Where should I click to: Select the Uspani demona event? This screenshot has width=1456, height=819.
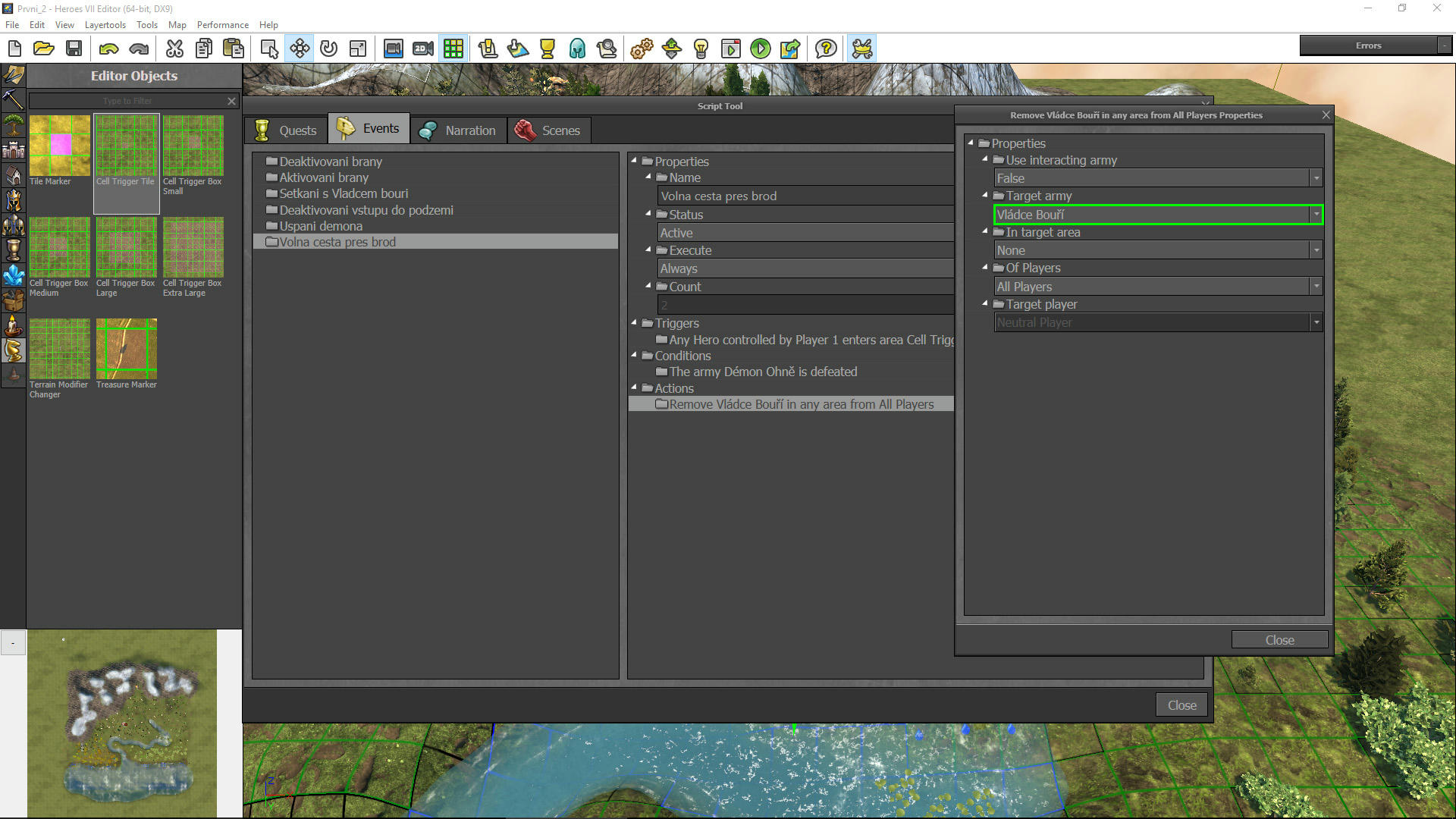coord(435,226)
